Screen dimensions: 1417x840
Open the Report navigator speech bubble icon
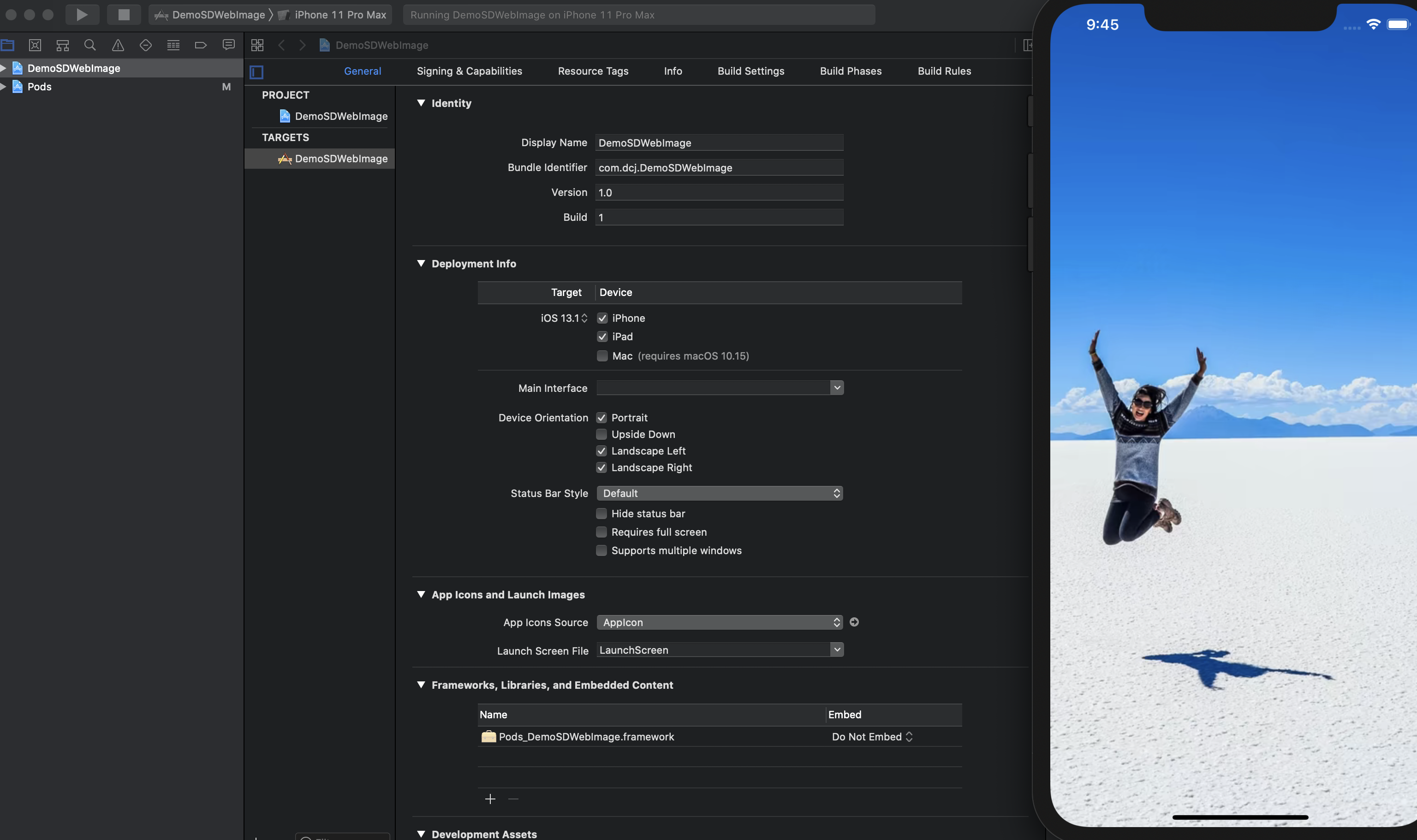pyautogui.click(x=228, y=45)
